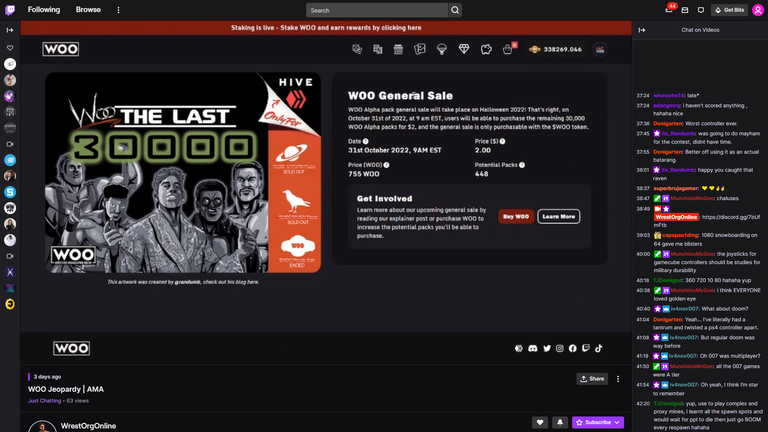Expand the left side navigation arrow
The image size is (768, 432).
coord(10,30)
